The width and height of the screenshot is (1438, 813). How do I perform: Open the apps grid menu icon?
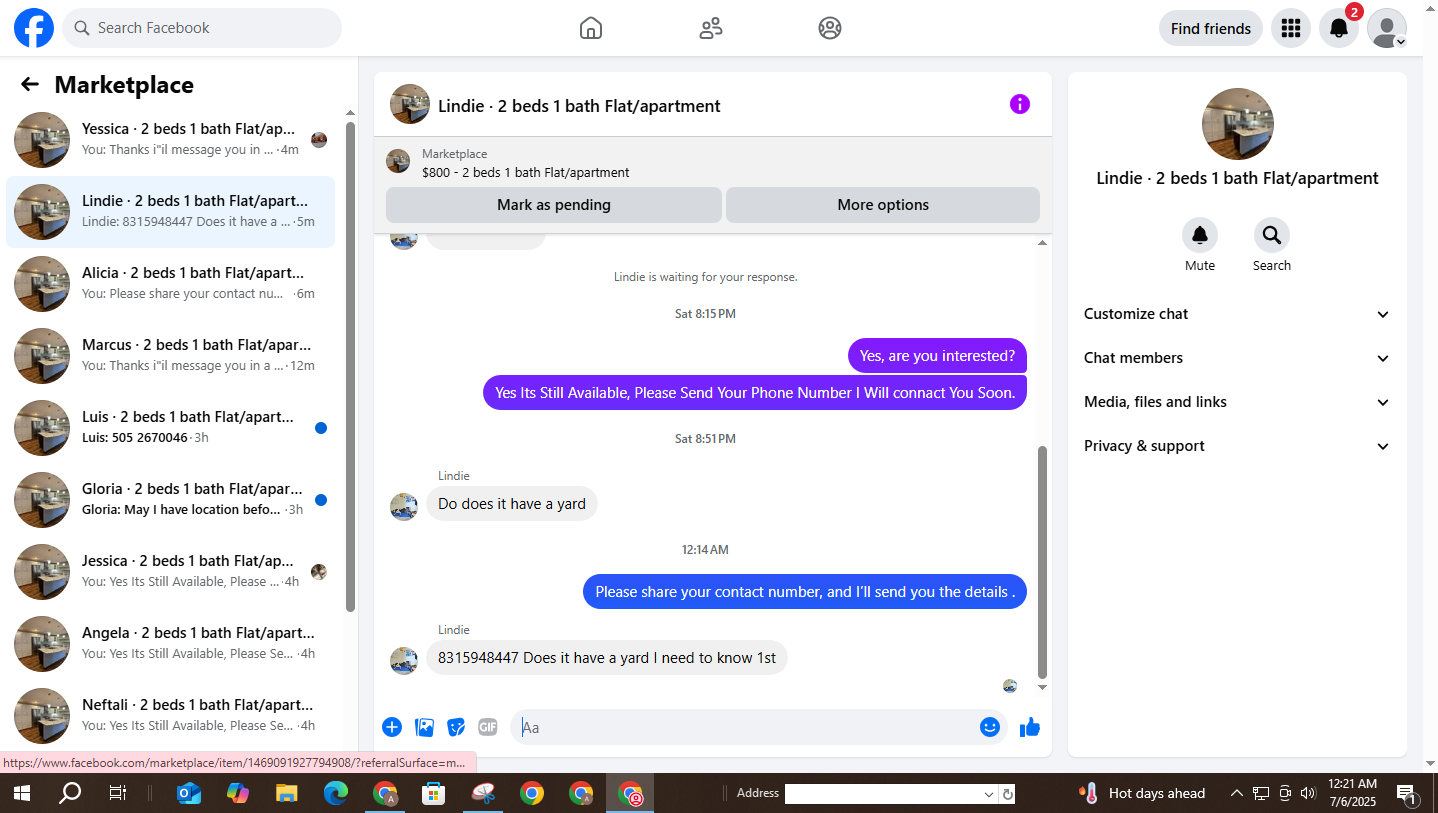1291,28
